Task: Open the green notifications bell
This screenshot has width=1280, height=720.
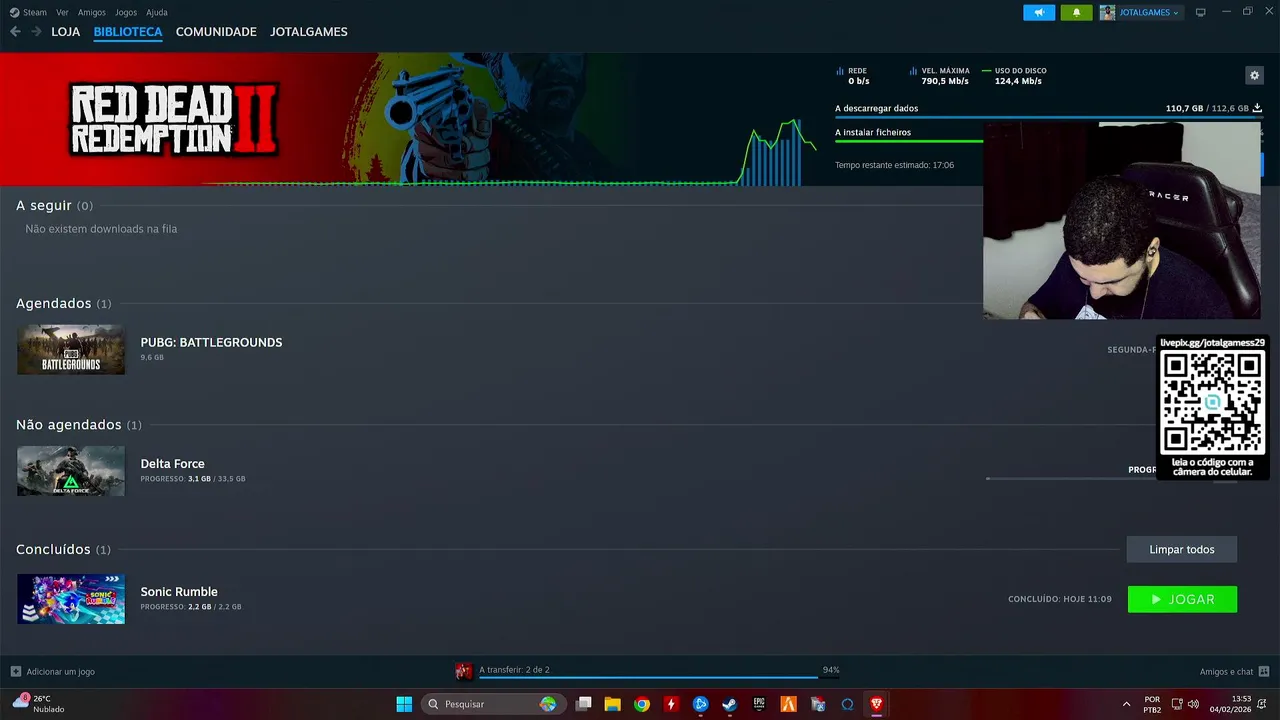Action: coord(1076,12)
